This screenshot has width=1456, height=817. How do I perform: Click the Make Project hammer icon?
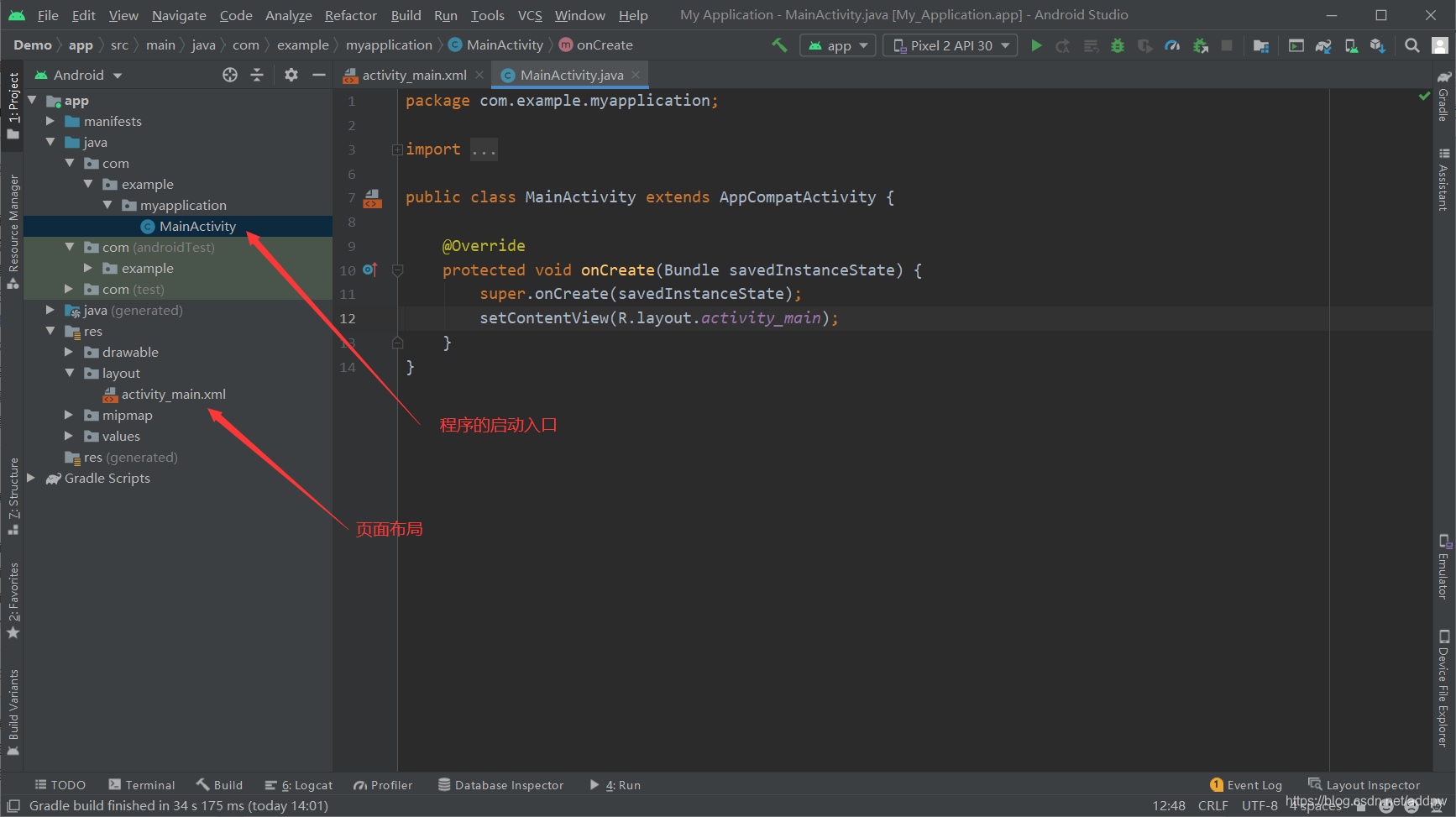coord(779,45)
